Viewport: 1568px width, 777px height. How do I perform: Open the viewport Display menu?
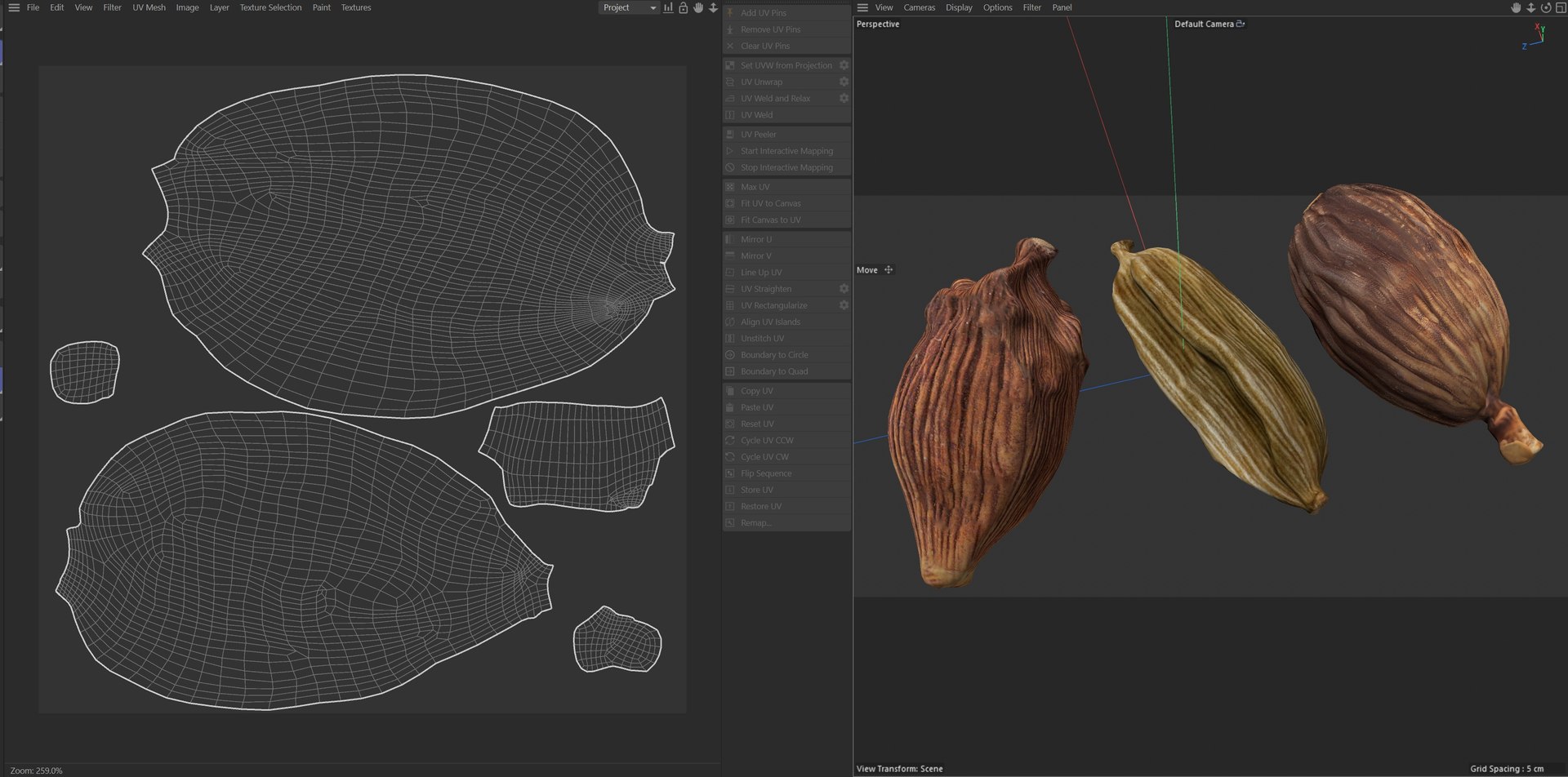(x=959, y=7)
